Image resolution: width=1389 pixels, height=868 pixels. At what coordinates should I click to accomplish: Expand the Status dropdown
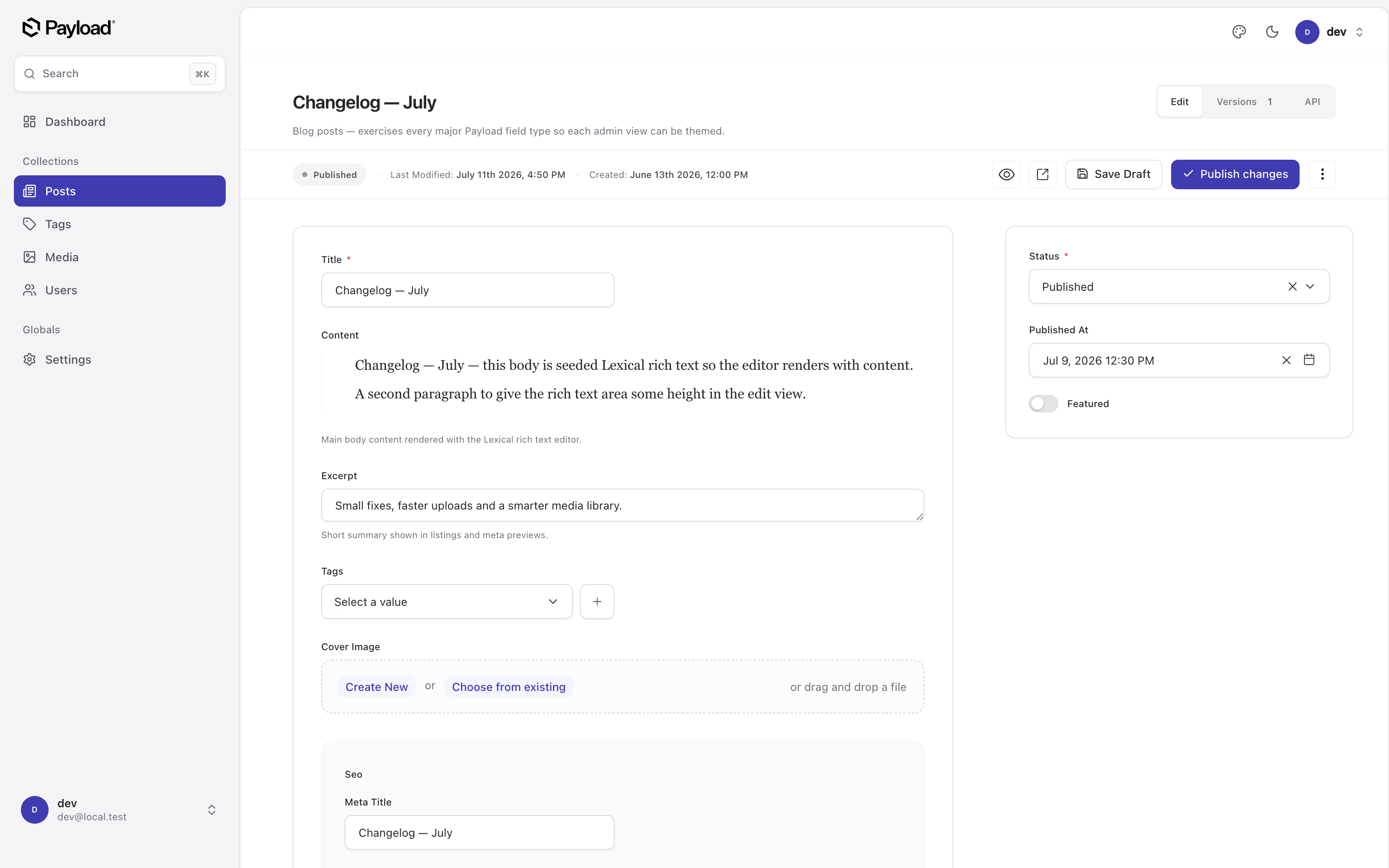(x=1310, y=286)
